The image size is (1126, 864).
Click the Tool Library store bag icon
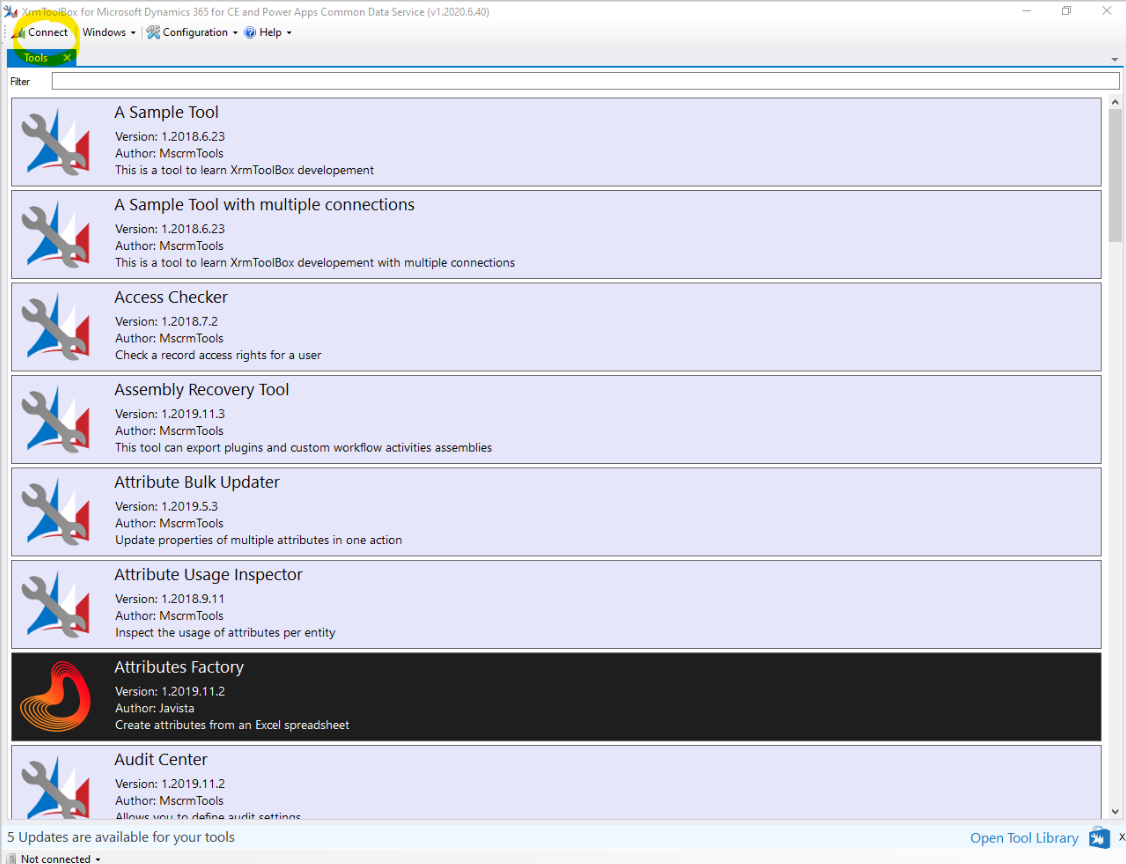pyautogui.click(x=1099, y=838)
